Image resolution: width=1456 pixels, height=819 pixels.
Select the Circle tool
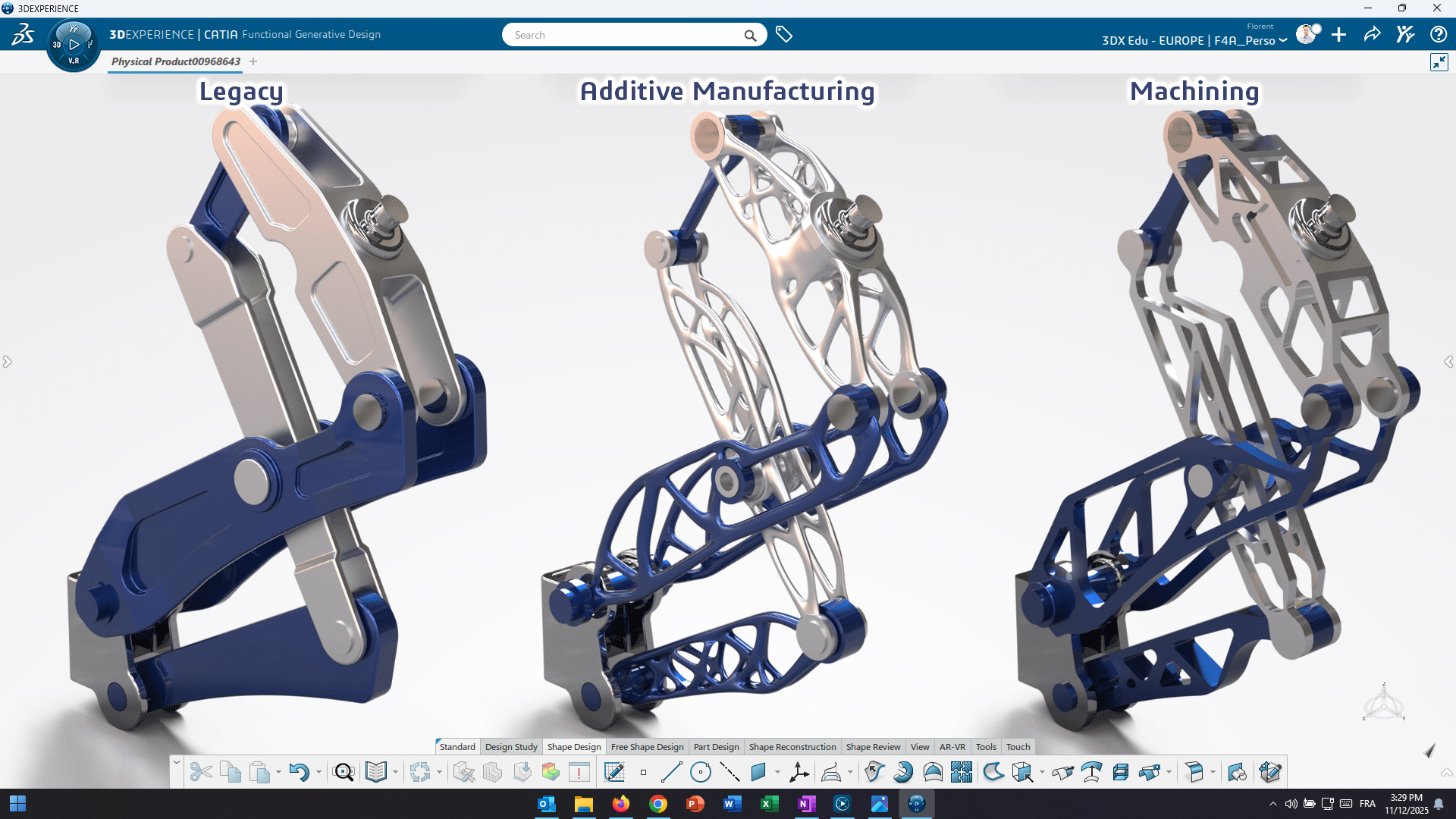click(x=701, y=772)
